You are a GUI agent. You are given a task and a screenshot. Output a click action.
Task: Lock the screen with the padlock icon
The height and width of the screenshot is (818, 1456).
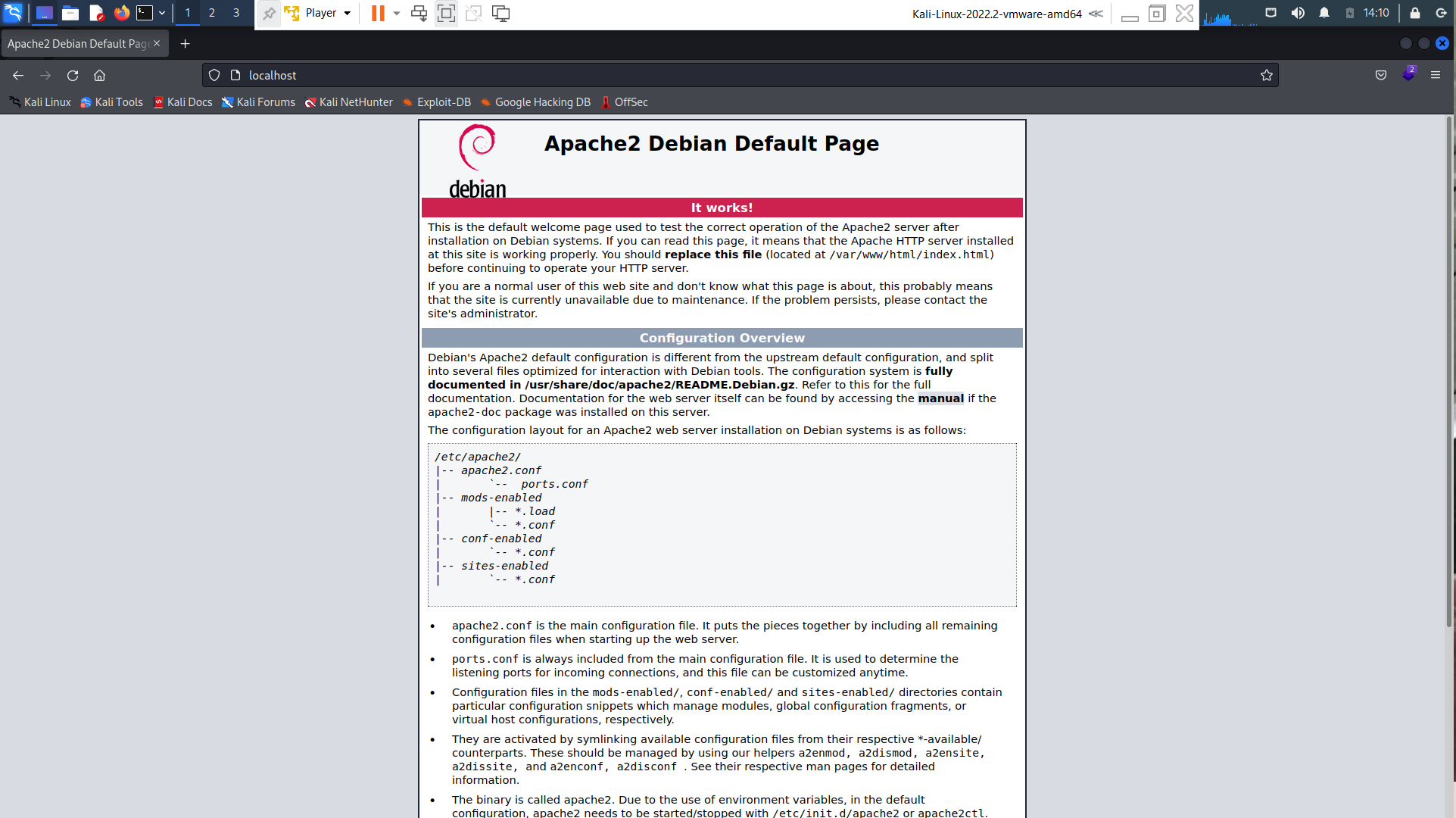1414,13
